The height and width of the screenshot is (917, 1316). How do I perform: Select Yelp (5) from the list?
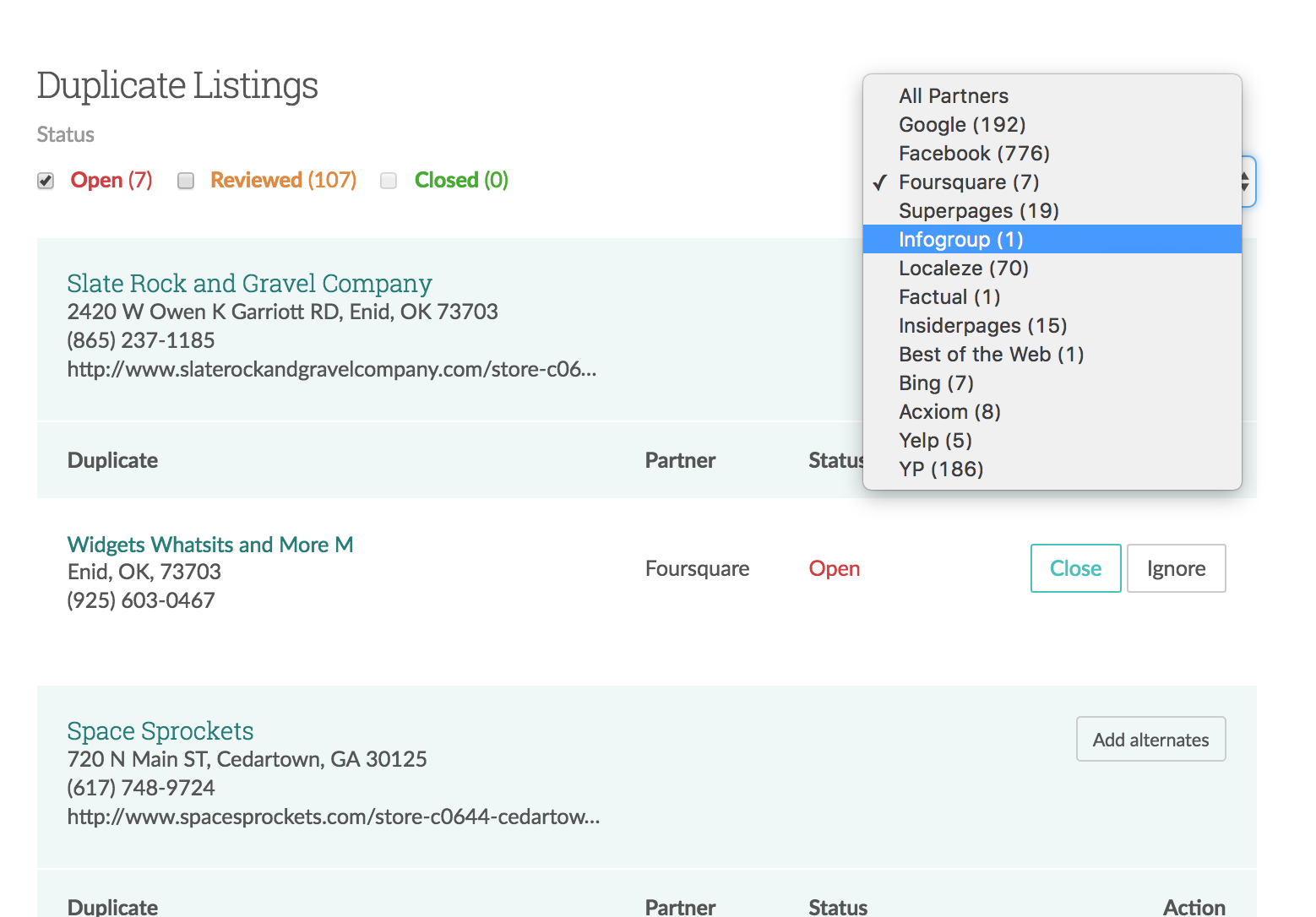pyautogui.click(x=935, y=440)
